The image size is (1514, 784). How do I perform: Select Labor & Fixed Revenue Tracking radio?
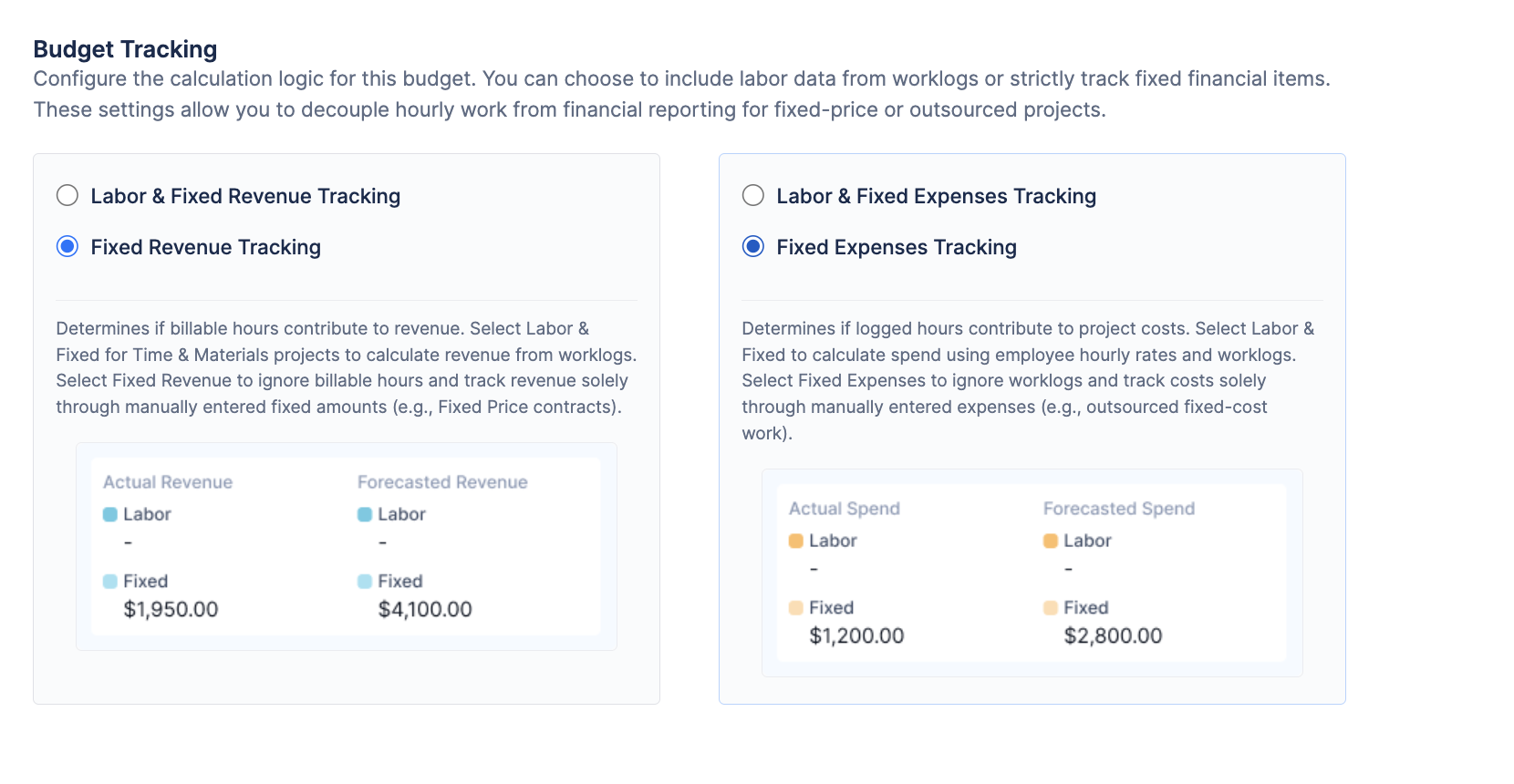[67, 196]
